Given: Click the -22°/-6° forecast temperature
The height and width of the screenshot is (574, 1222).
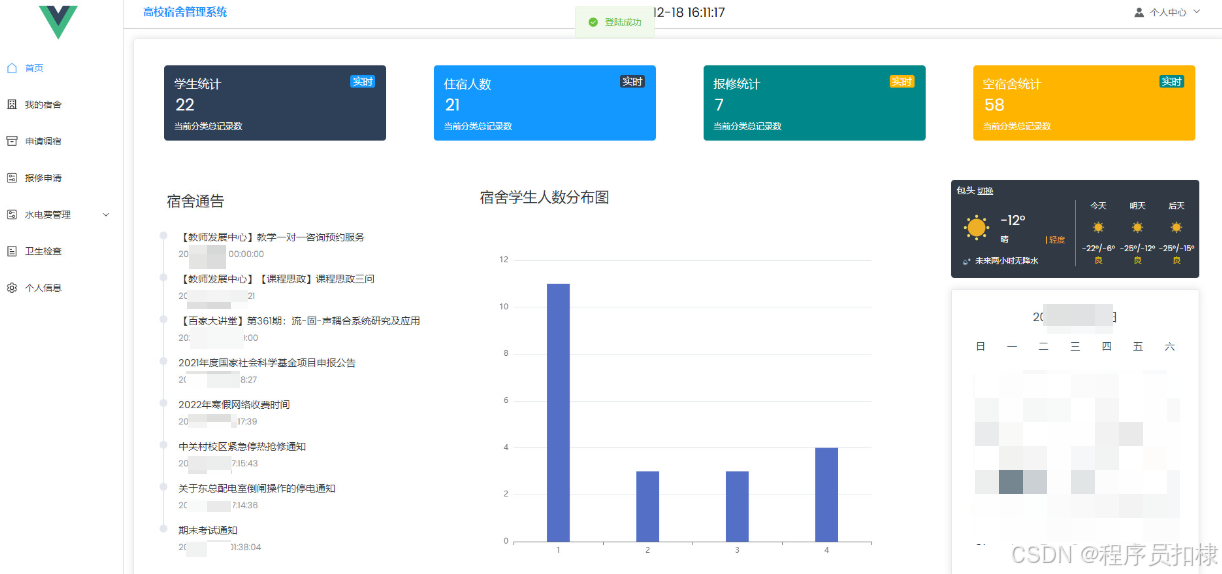Looking at the screenshot, I should (x=1098, y=248).
